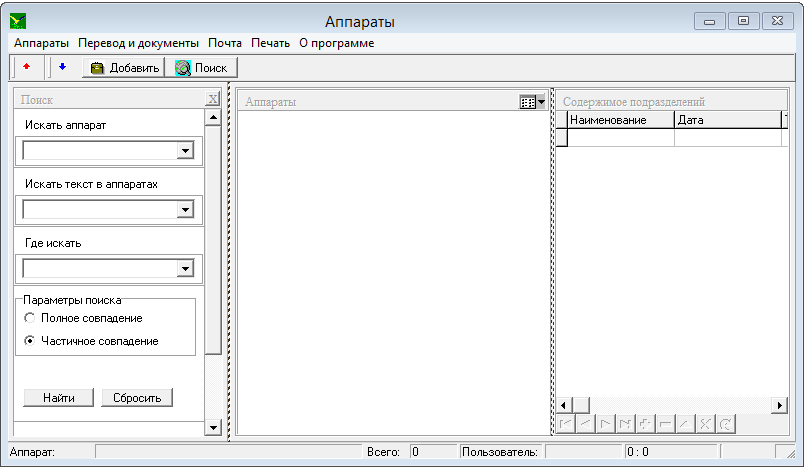808x468 pixels.
Task: Open the Искать текст в аппаратах dropdown
Action: point(185,209)
